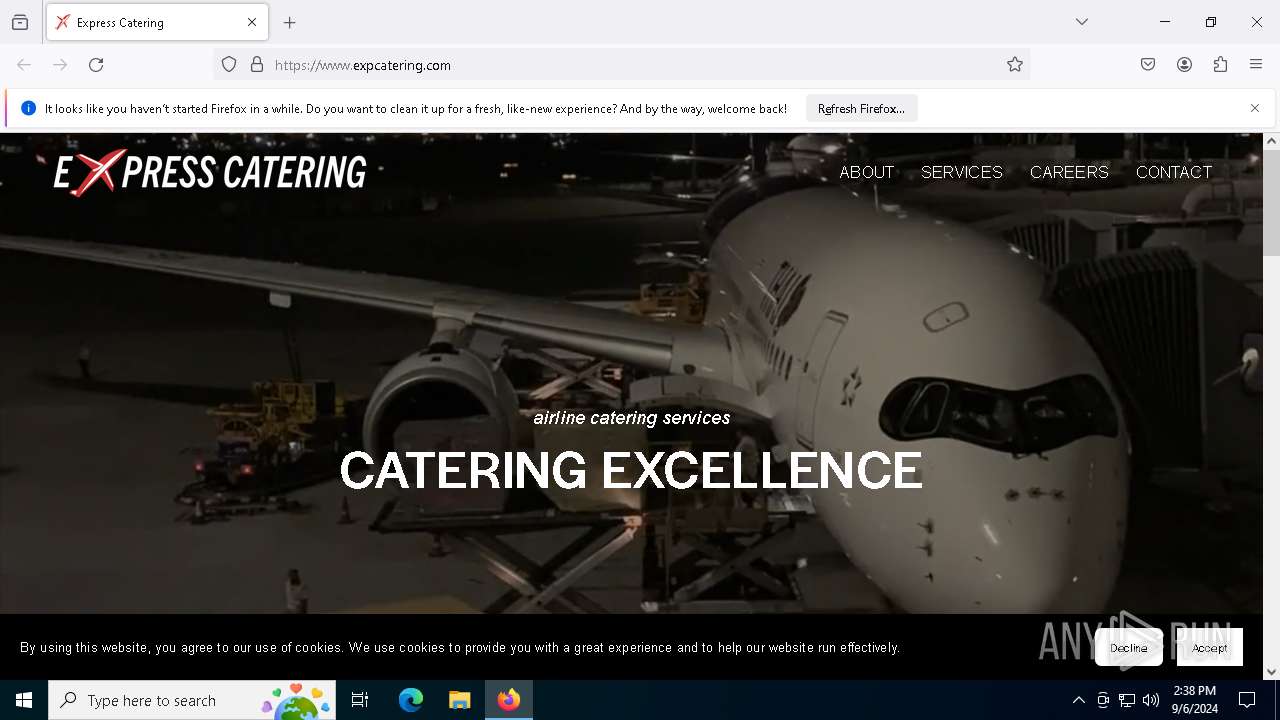The height and width of the screenshot is (720, 1280).
Task: Open the CONTACT navigation menu
Action: pos(1174,172)
